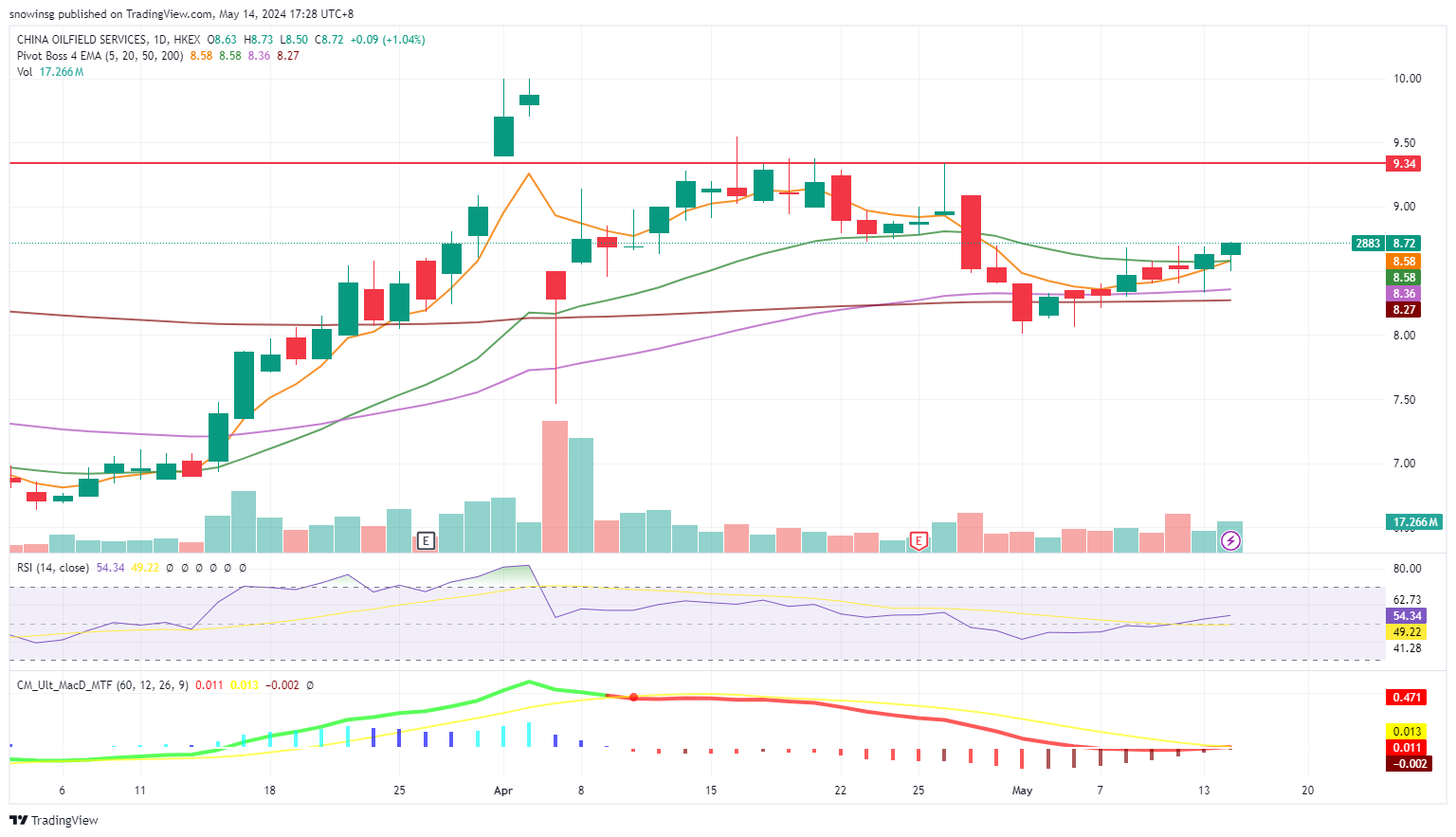
Task: Click the 80.00 RSI axis label
Action: 1407,569
